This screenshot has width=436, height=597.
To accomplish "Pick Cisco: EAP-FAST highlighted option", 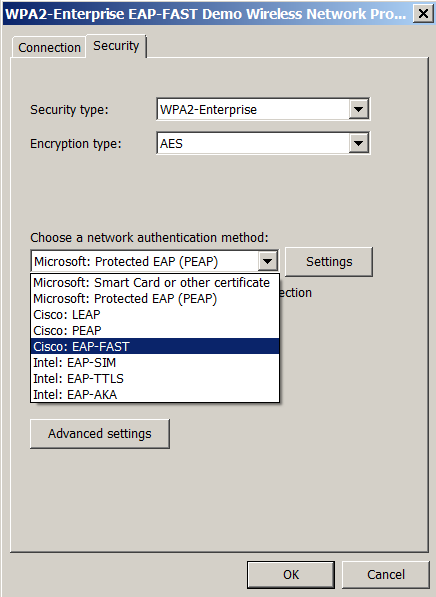I will pos(155,346).
